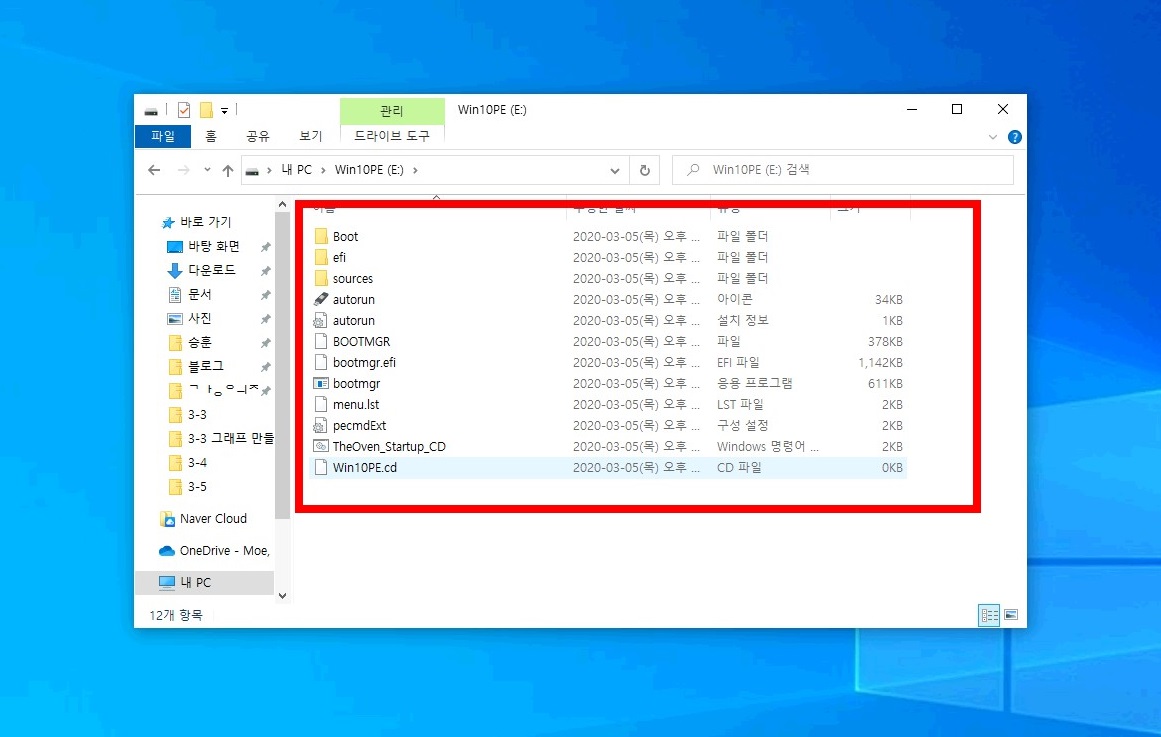Switch to details view icon in status bar
The image size is (1161, 737).
(989, 616)
